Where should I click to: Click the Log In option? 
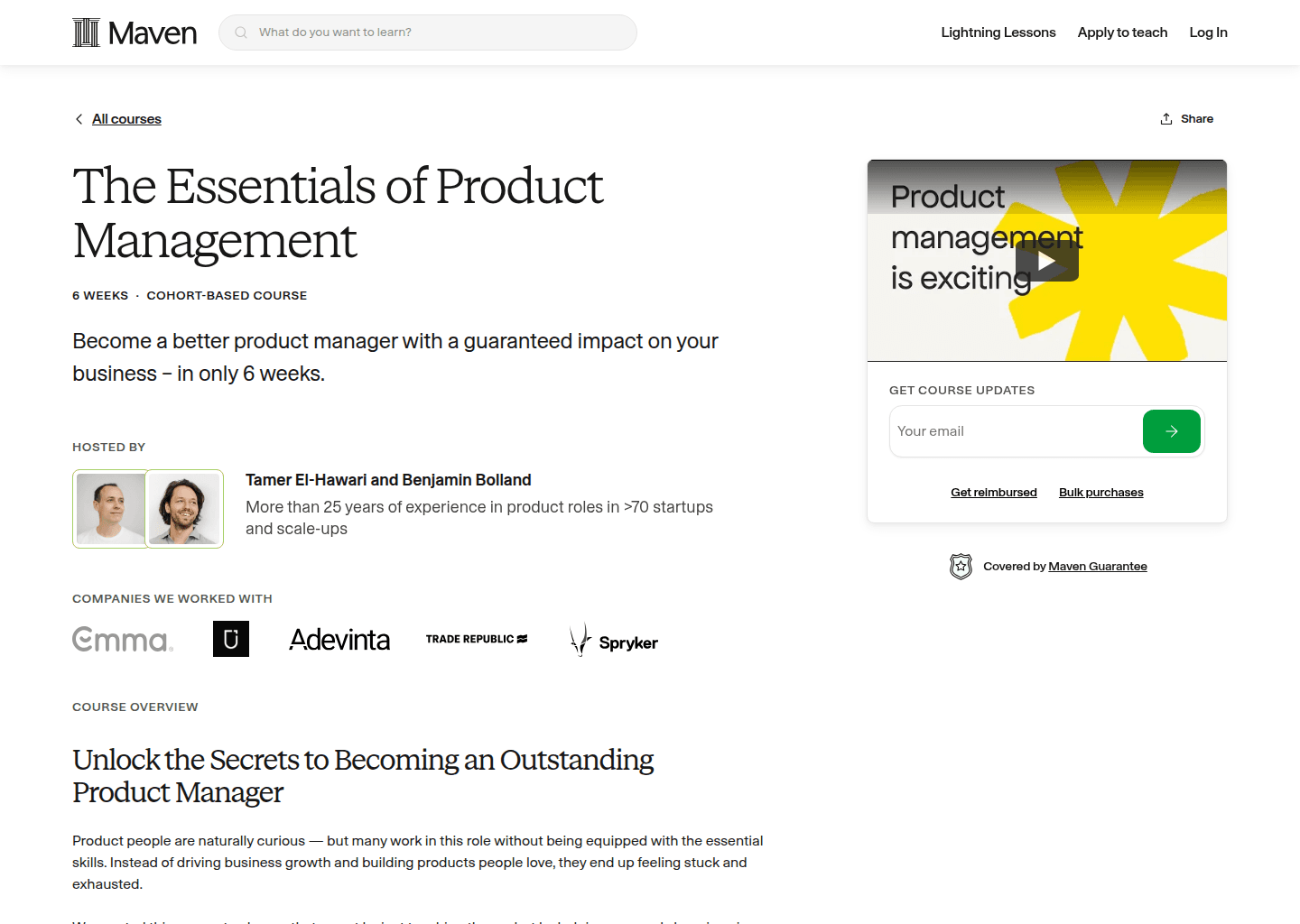1208,32
